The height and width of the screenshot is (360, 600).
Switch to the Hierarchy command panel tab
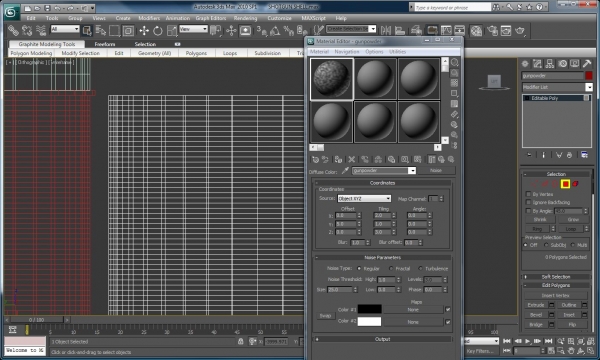pos(550,64)
